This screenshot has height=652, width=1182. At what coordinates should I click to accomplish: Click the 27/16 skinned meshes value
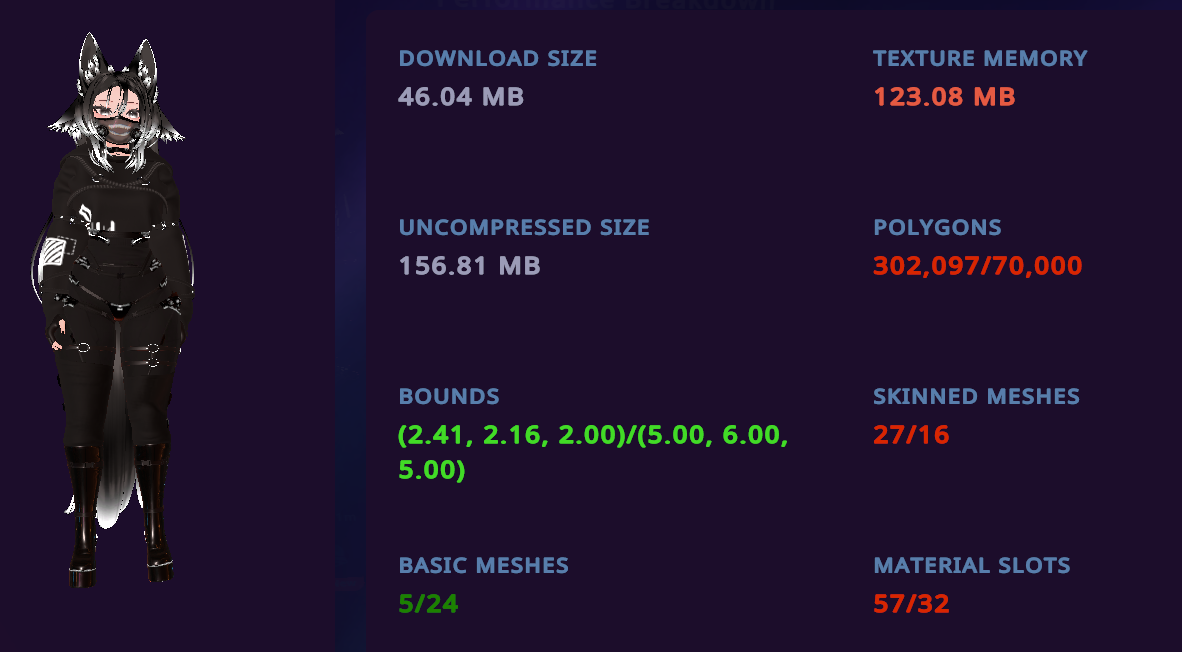click(x=911, y=435)
